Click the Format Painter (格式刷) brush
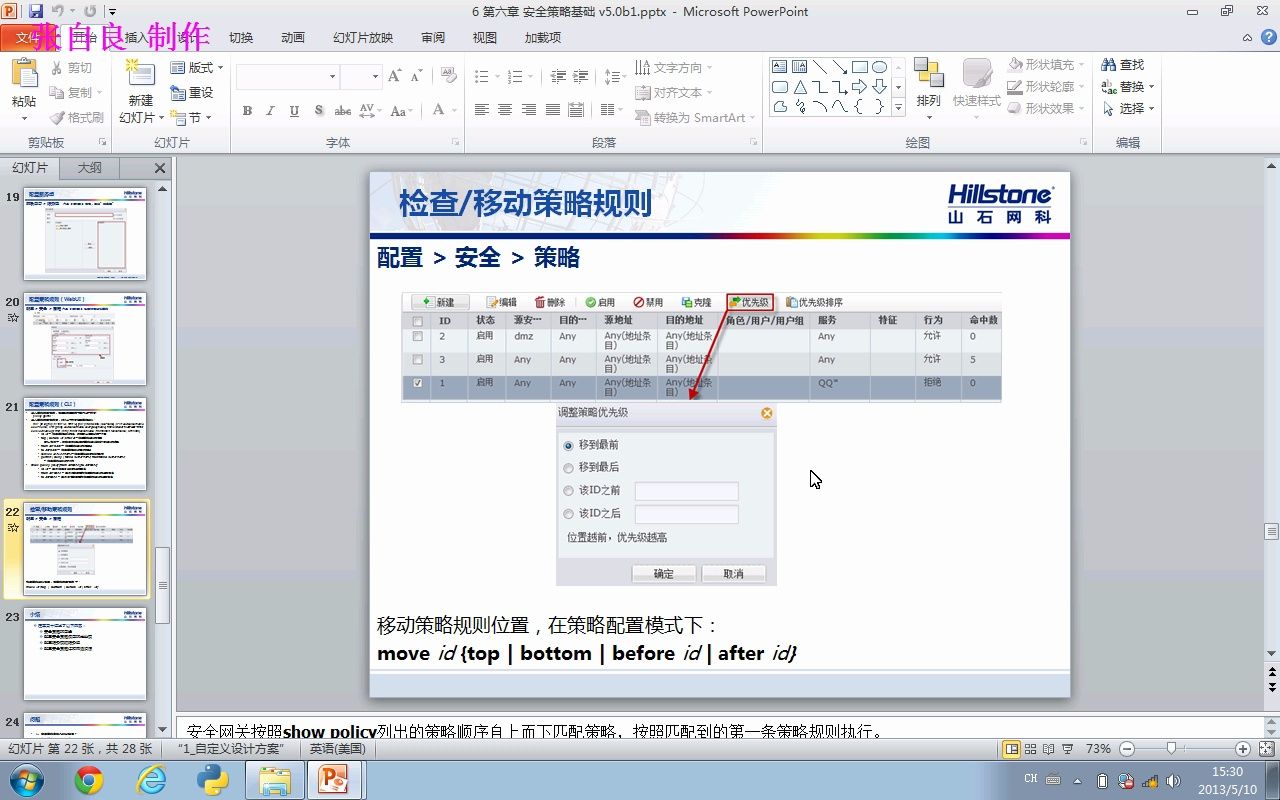This screenshot has width=1280, height=800. coord(57,117)
